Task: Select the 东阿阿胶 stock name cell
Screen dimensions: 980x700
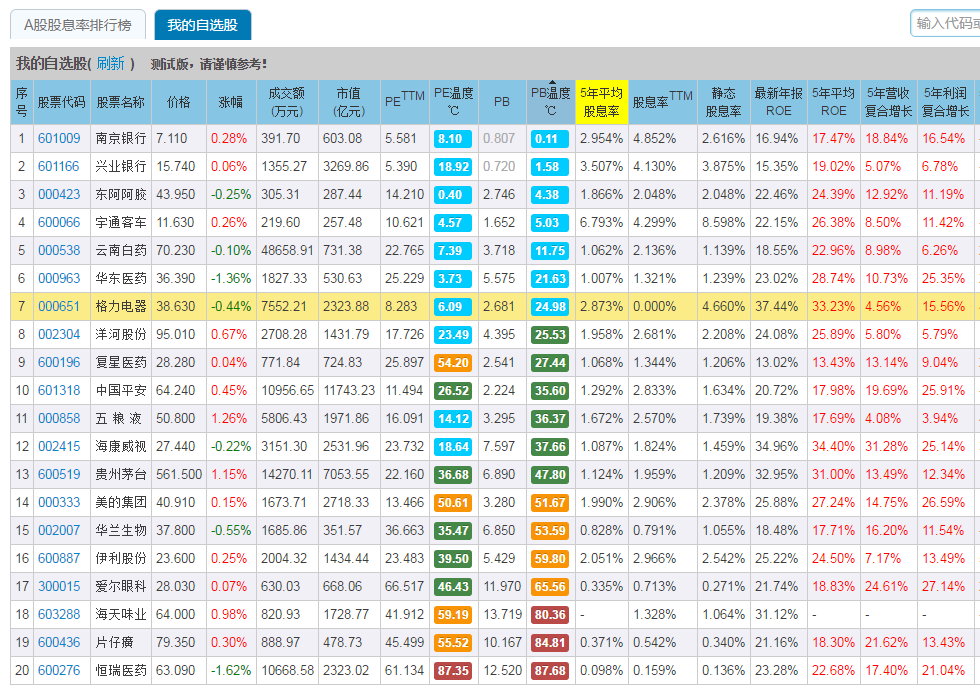Action: tap(121, 194)
